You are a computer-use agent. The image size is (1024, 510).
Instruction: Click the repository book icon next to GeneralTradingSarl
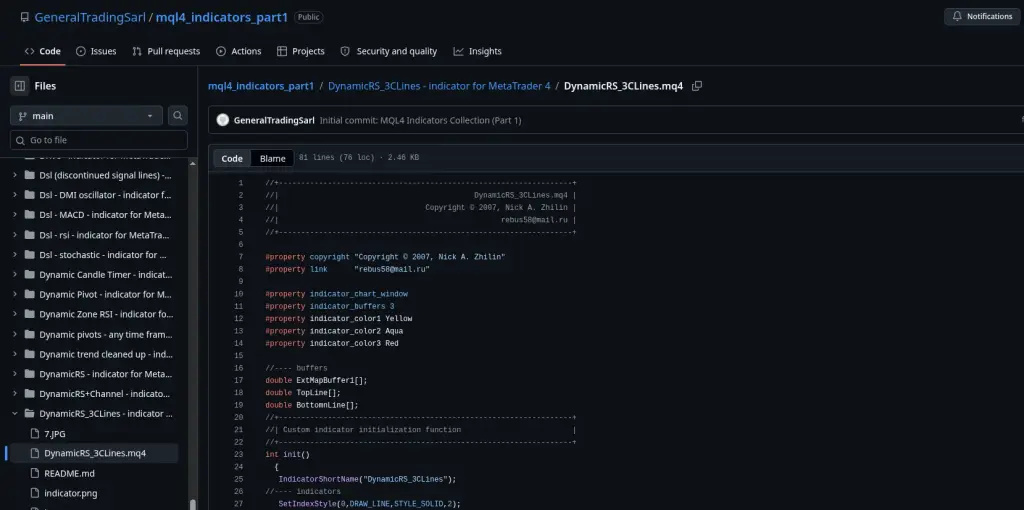(25, 17)
